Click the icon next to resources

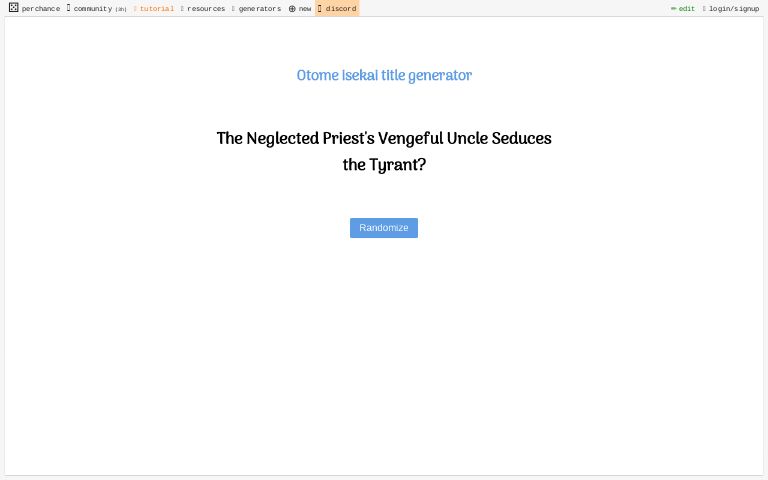click(x=183, y=8)
